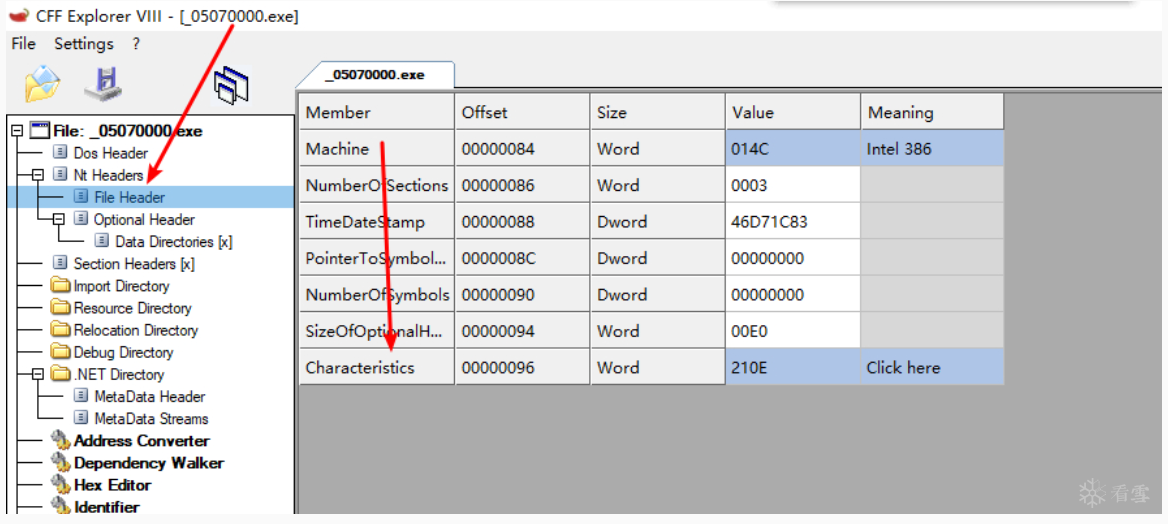Click the .NET Directory folder icon
This screenshot has width=1168, height=524.
point(60,374)
